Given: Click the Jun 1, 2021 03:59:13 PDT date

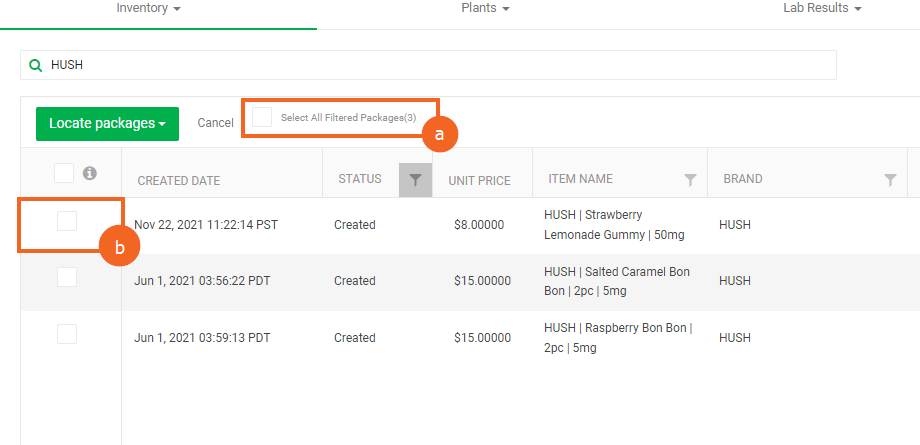Looking at the screenshot, I should [x=202, y=338].
